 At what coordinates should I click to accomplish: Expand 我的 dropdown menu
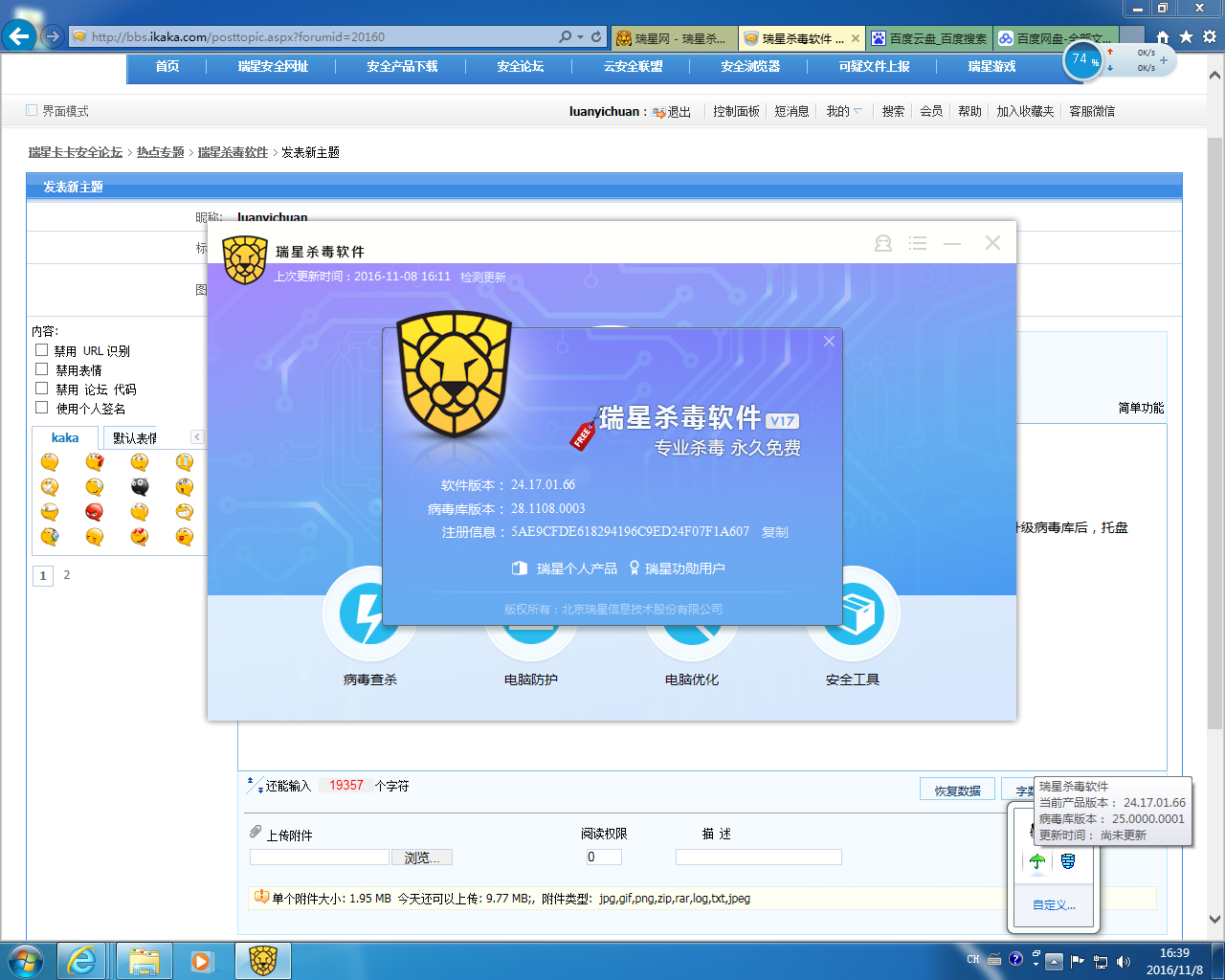click(844, 111)
